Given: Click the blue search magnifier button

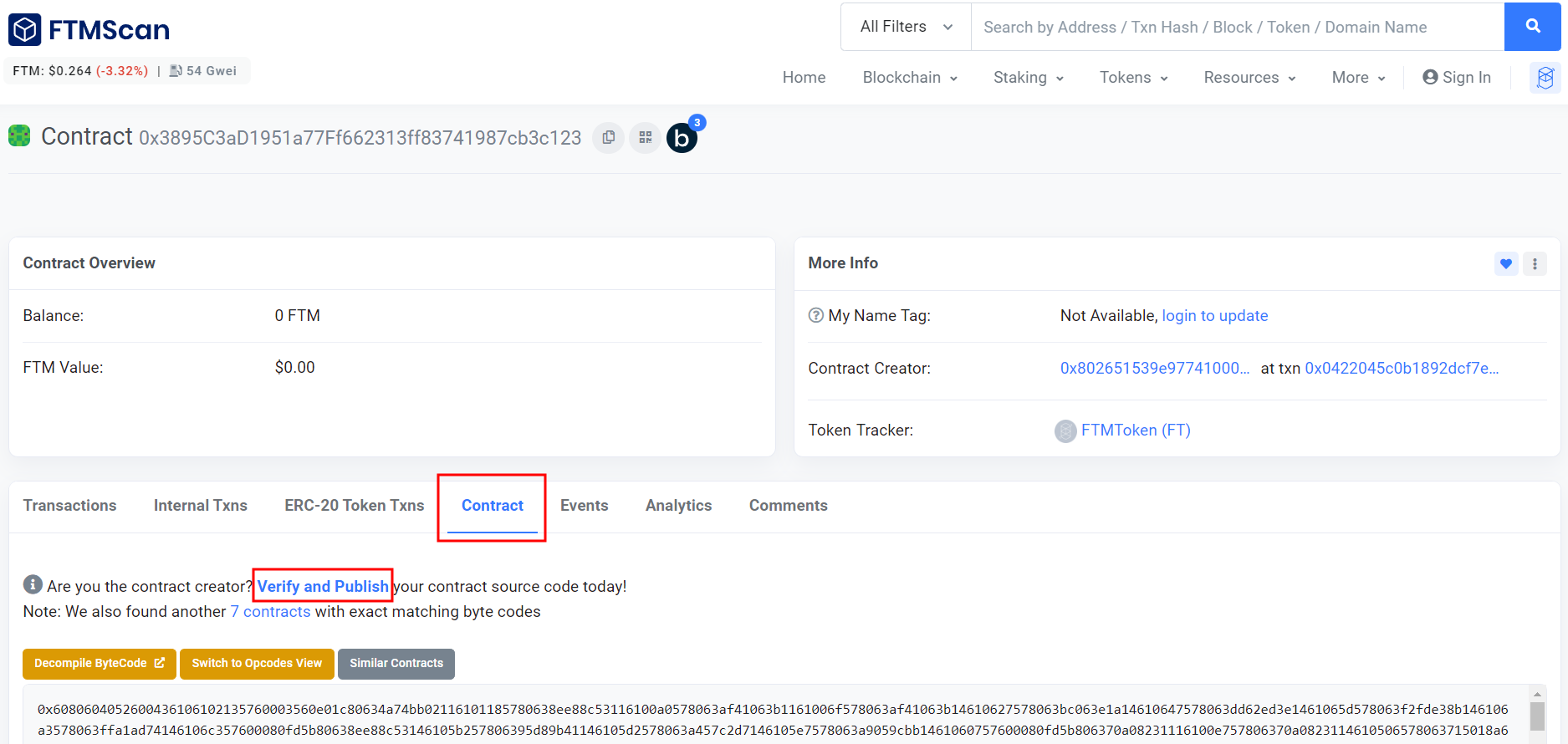Looking at the screenshot, I should pyautogui.click(x=1532, y=27).
